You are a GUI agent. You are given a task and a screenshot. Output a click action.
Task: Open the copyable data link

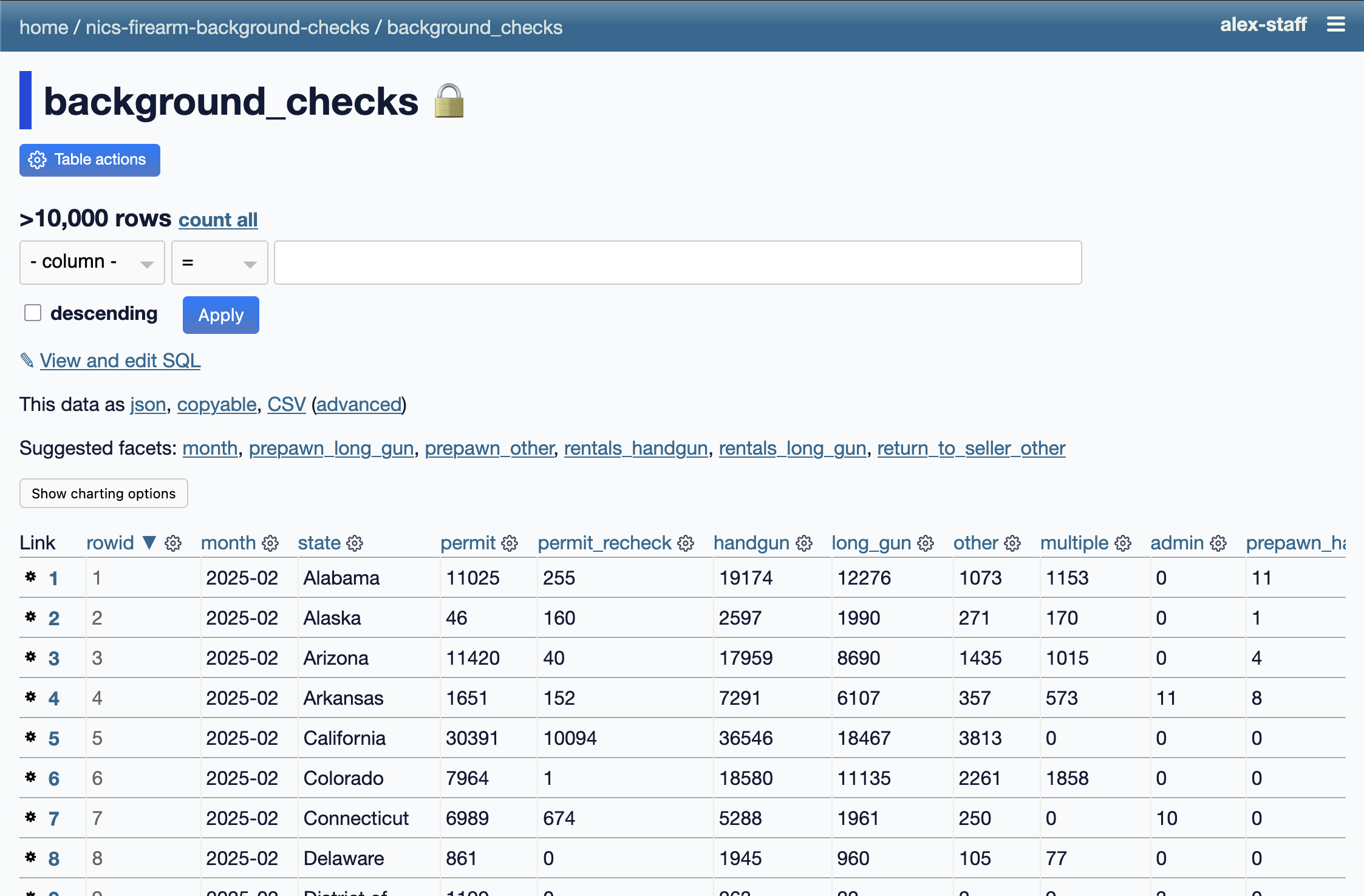click(217, 404)
